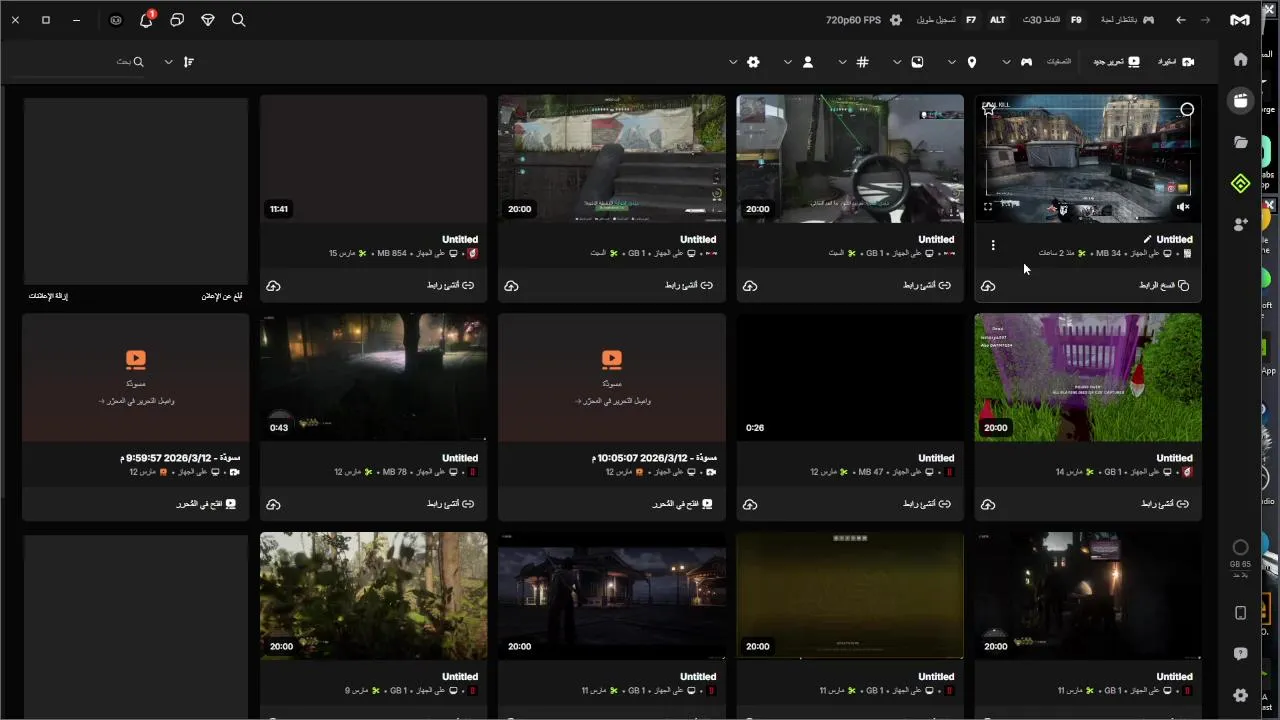Click the green diamond sidebar icon
Screen dimensions: 1280x720
[1240, 184]
